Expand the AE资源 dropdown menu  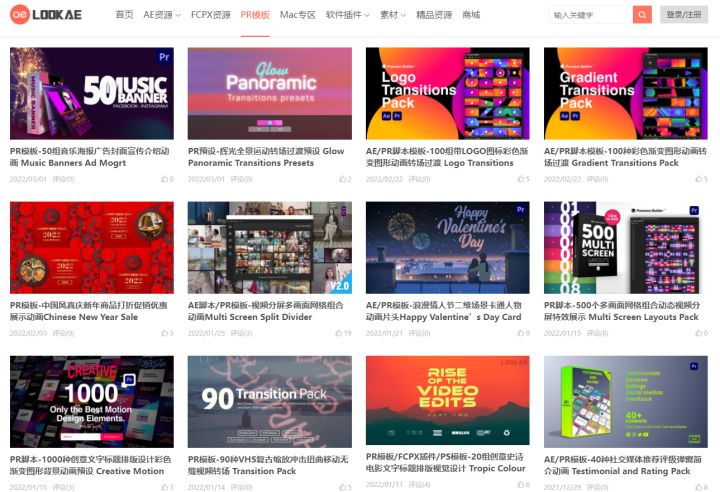(x=162, y=15)
